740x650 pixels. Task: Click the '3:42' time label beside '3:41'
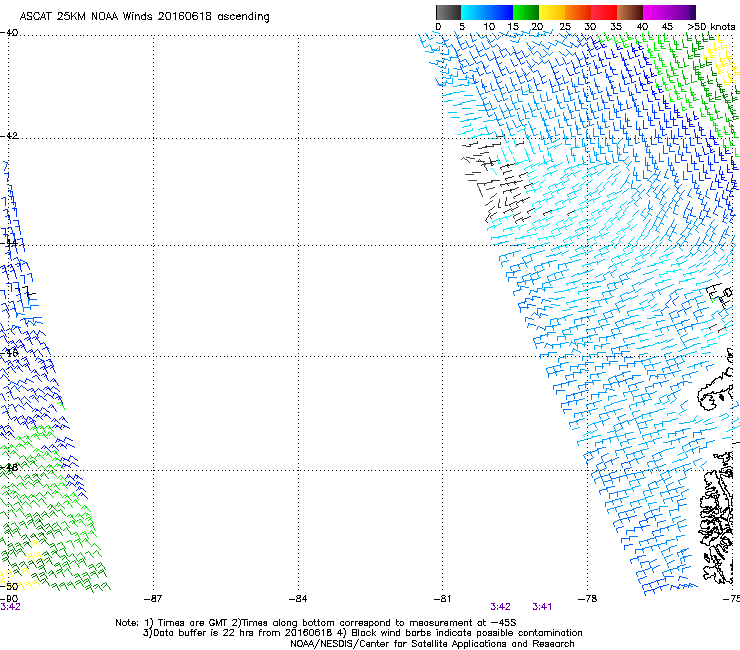pos(500,607)
